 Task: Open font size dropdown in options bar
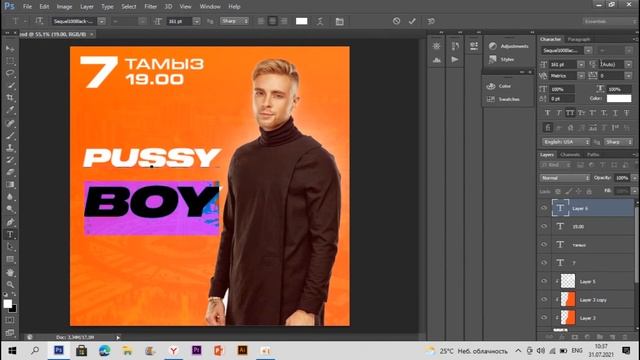(196, 21)
